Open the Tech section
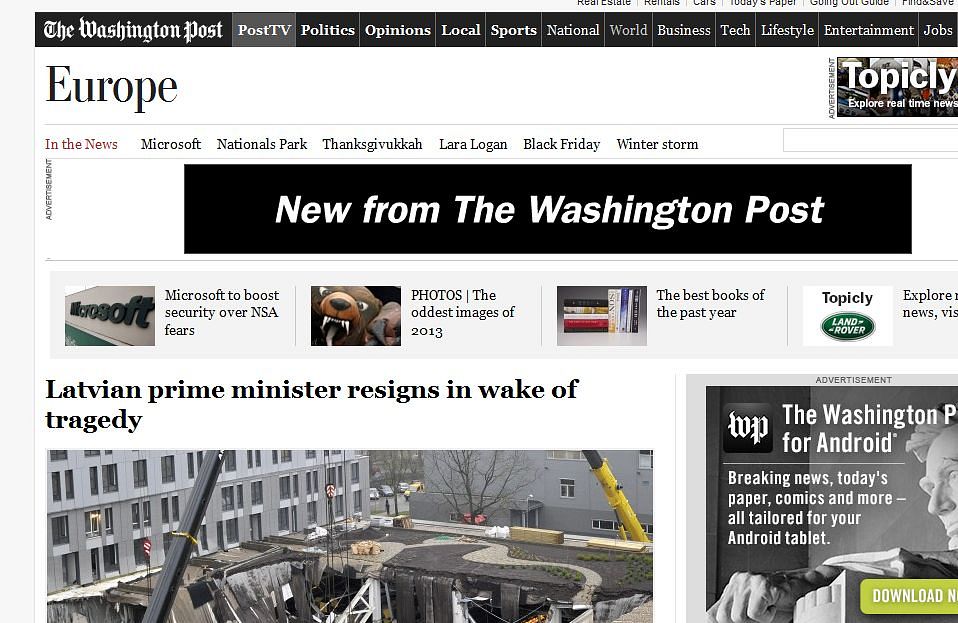Screen dimensions: 958x623 tap(735, 30)
